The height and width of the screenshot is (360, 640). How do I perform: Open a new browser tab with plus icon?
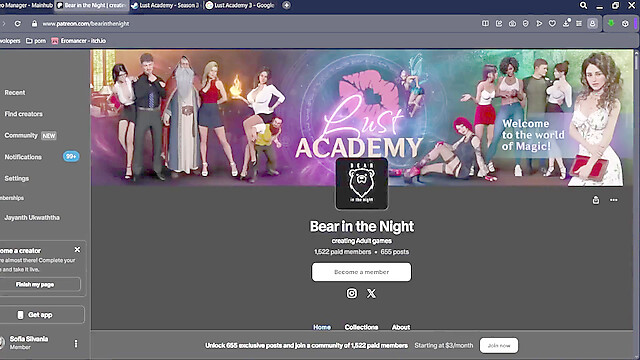pyautogui.click(x=287, y=5)
